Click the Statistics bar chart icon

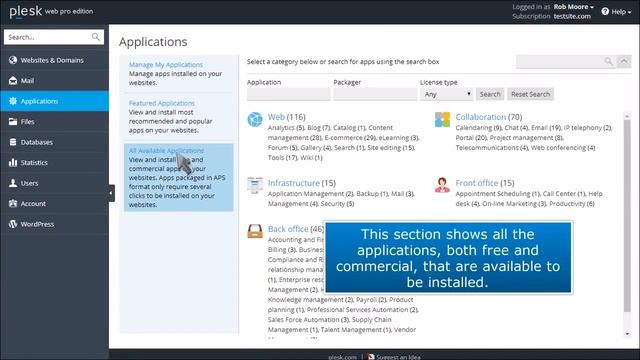(13, 162)
